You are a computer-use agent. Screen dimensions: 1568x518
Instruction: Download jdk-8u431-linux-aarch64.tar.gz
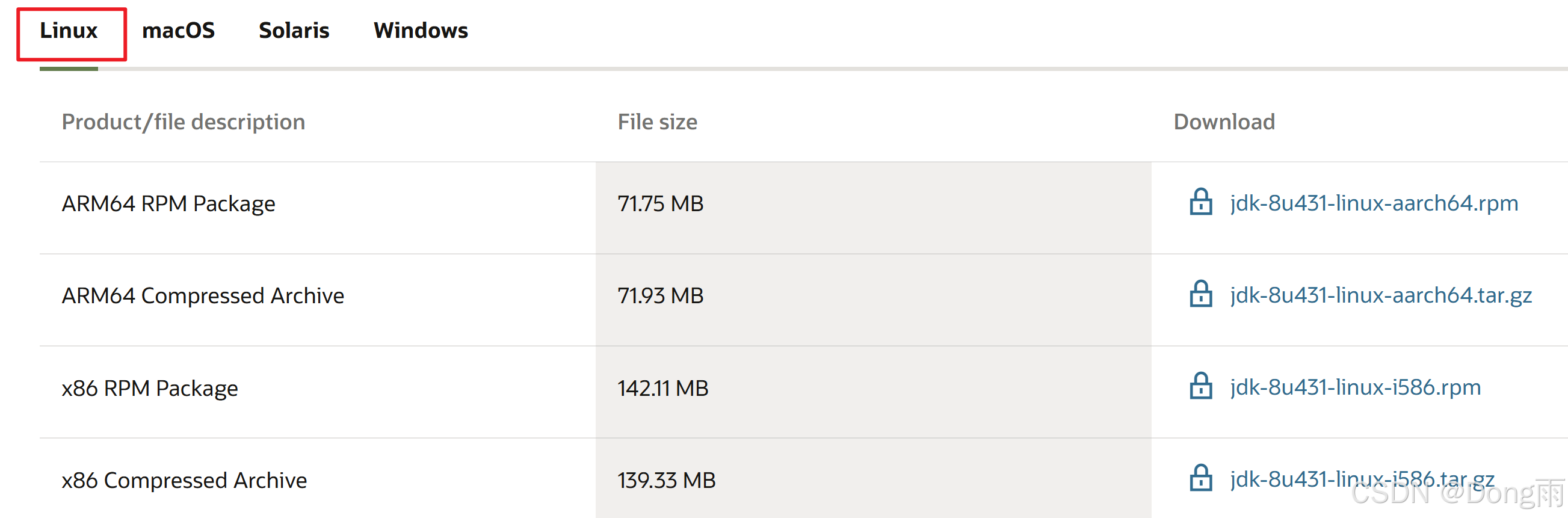[1380, 295]
